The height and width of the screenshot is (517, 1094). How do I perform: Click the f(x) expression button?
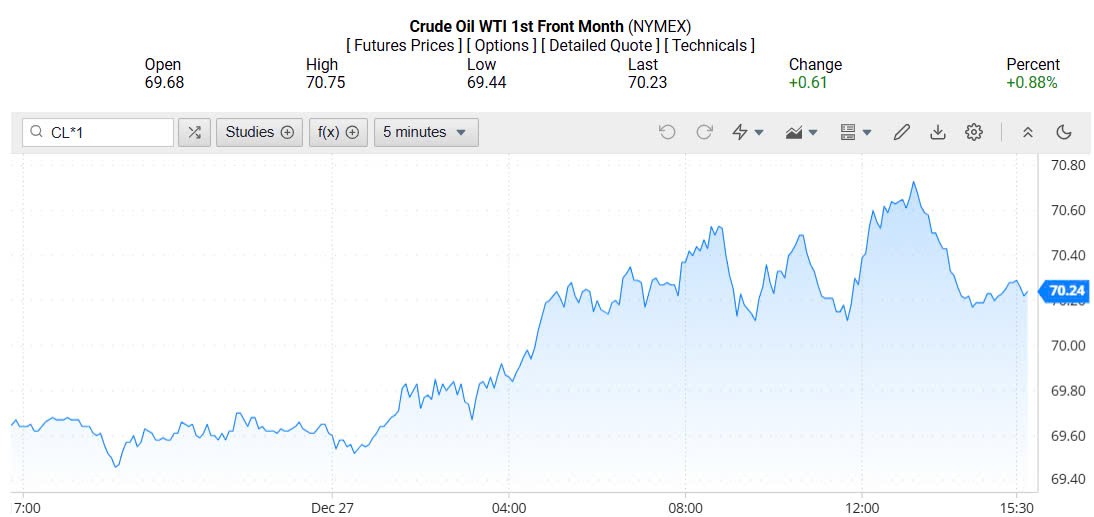[338, 132]
